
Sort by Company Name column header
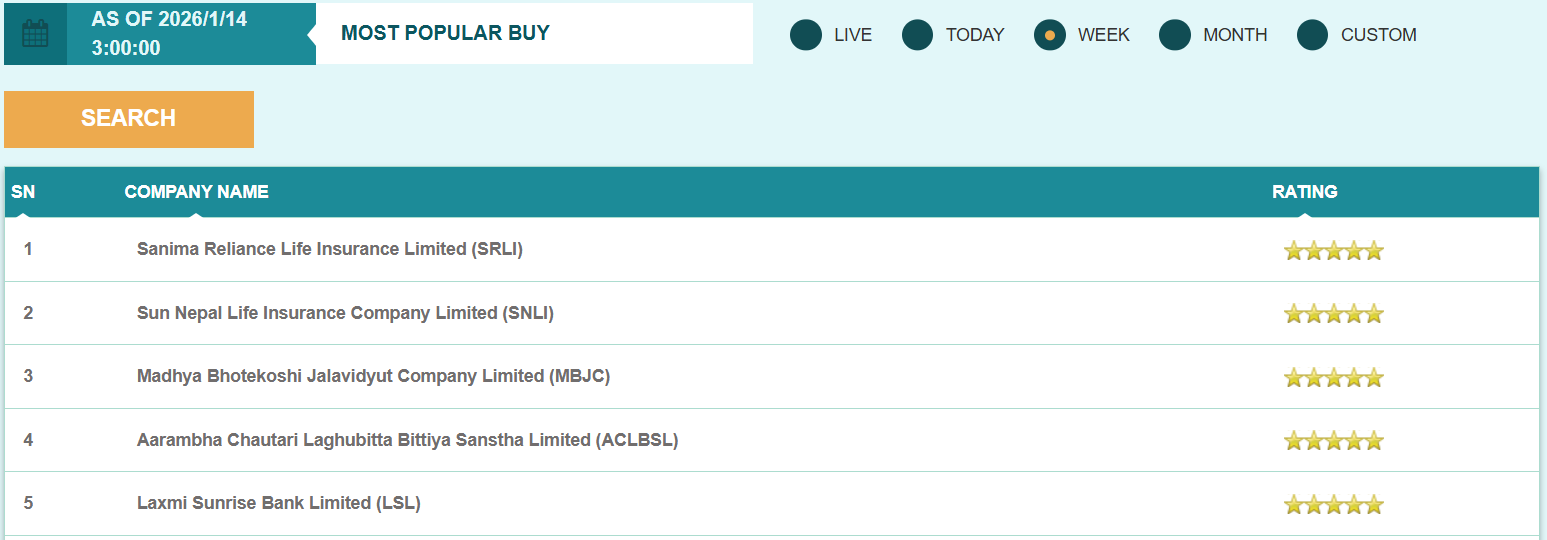coord(196,192)
